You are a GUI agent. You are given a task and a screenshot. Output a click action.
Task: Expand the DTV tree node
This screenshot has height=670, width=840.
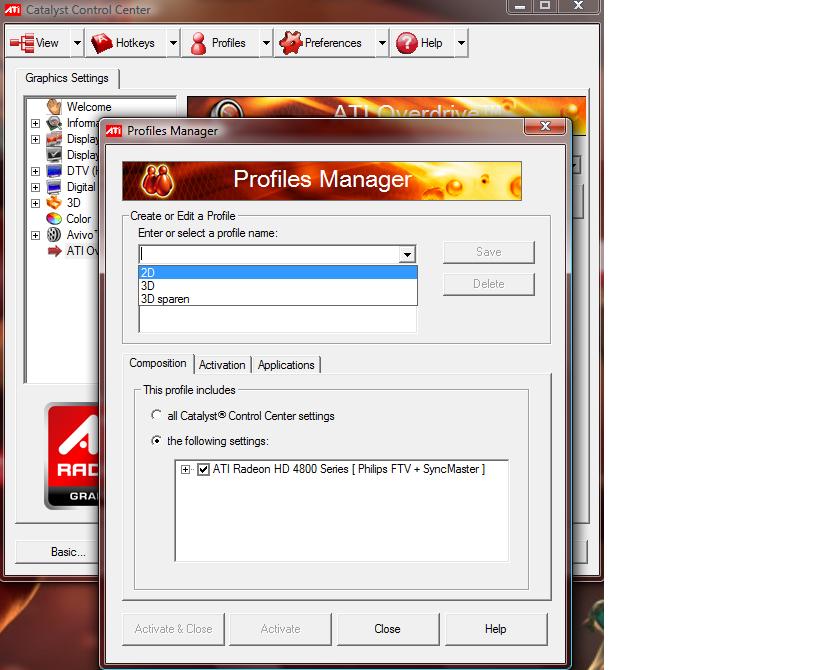(35, 171)
